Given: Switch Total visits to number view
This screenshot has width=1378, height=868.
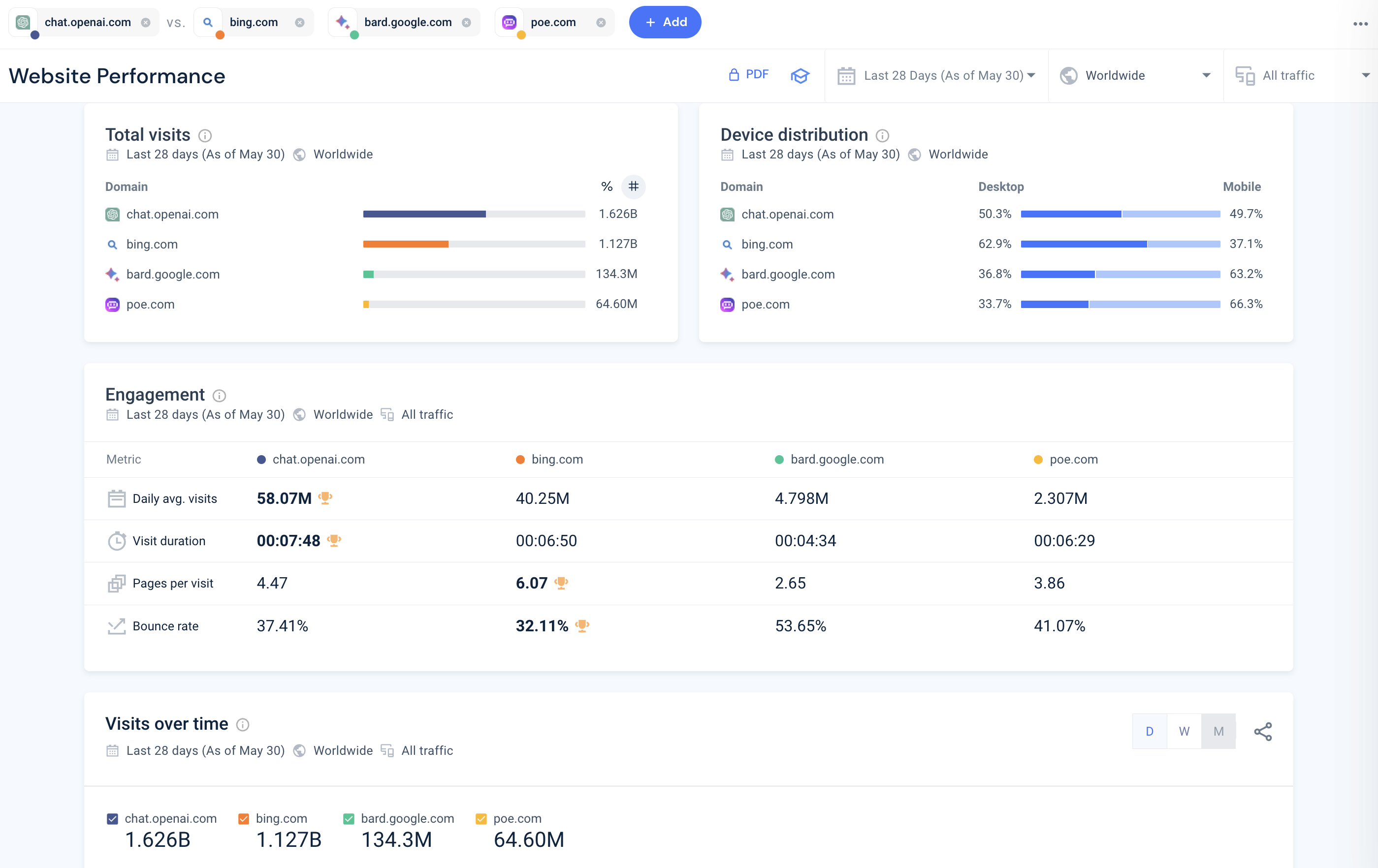Looking at the screenshot, I should [x=634, y=186].
